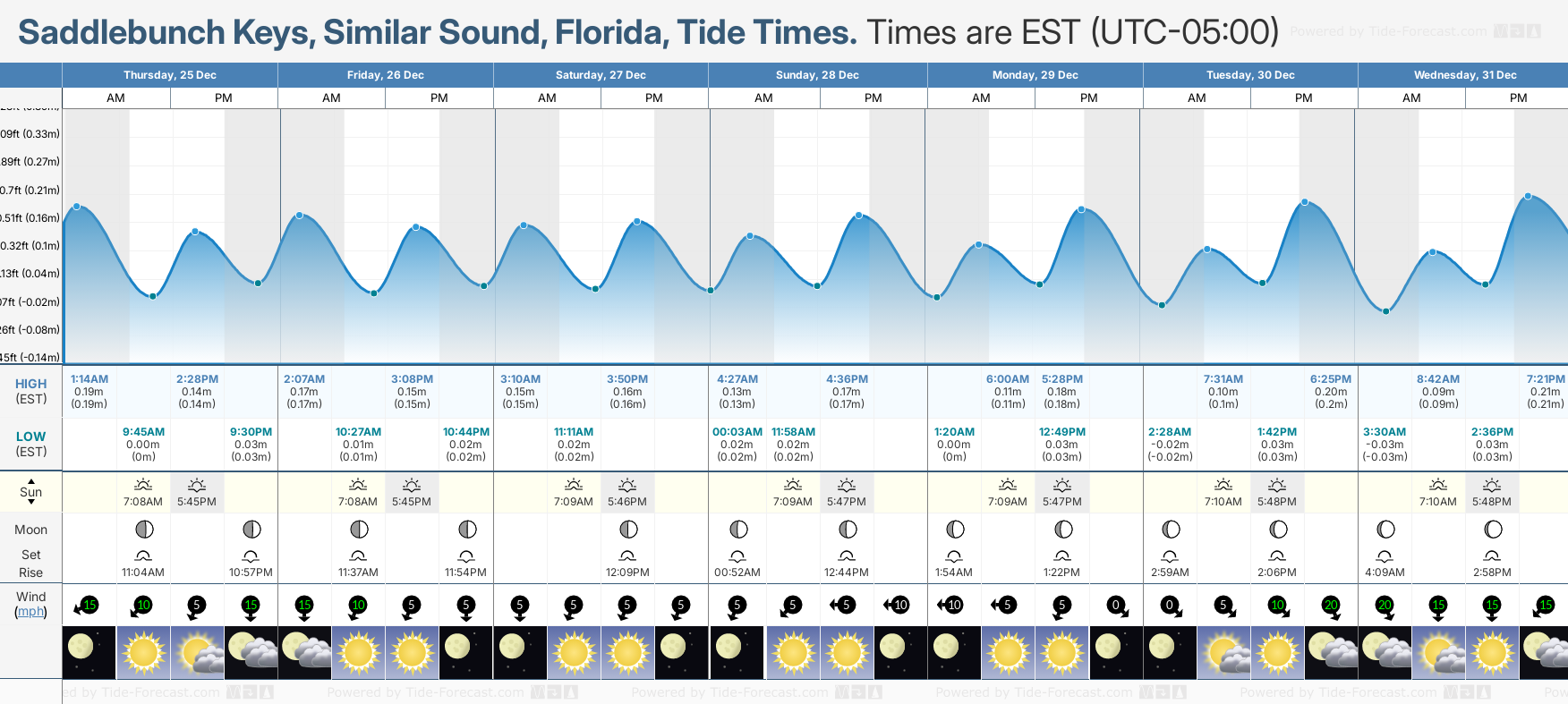This screenshot has height=704, width=1568.
Task: Click the up arrow above the Sun label
Action: (31, 481)
